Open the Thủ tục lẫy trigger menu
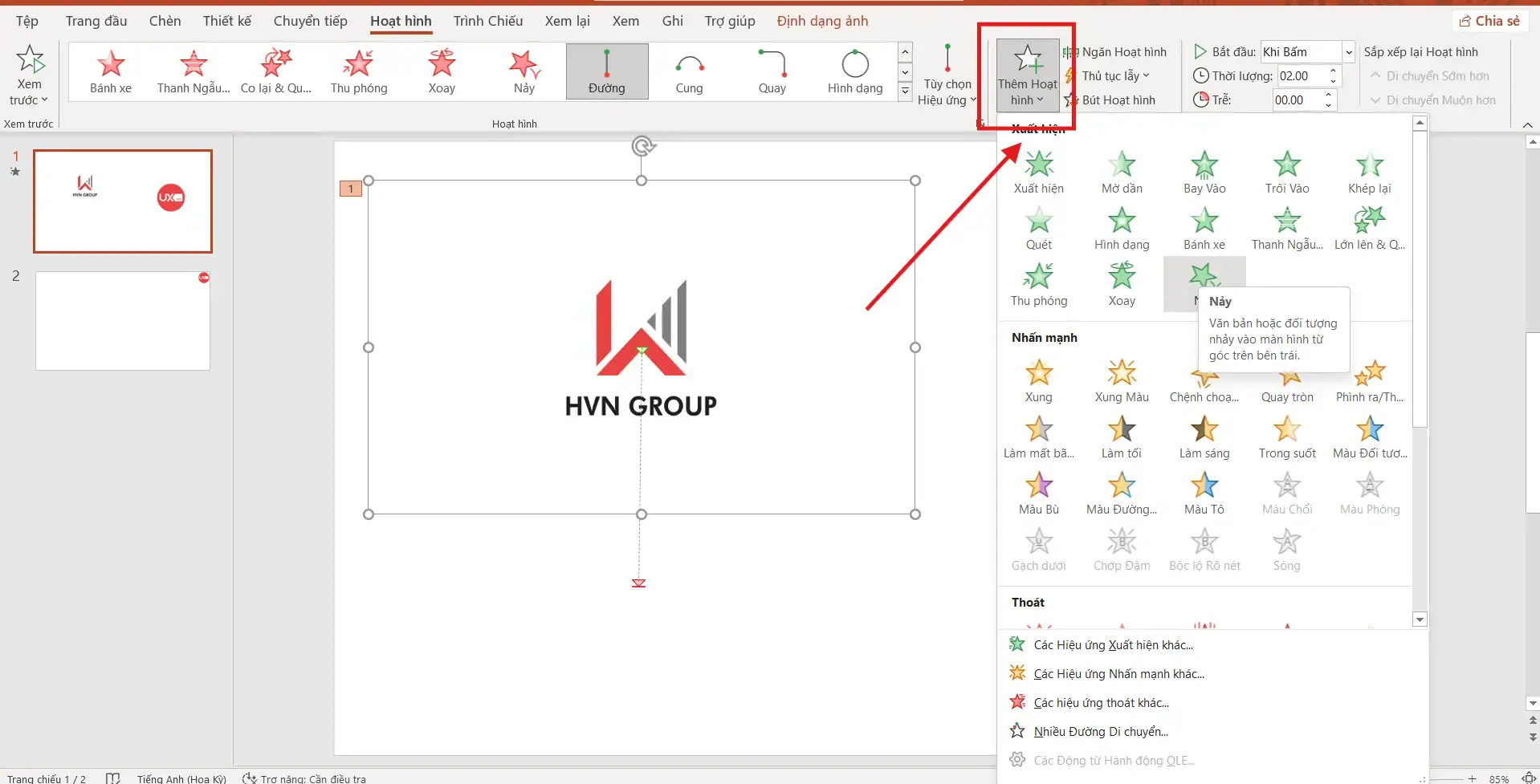Screen dimensions: 1540x784 [1107, 76]
